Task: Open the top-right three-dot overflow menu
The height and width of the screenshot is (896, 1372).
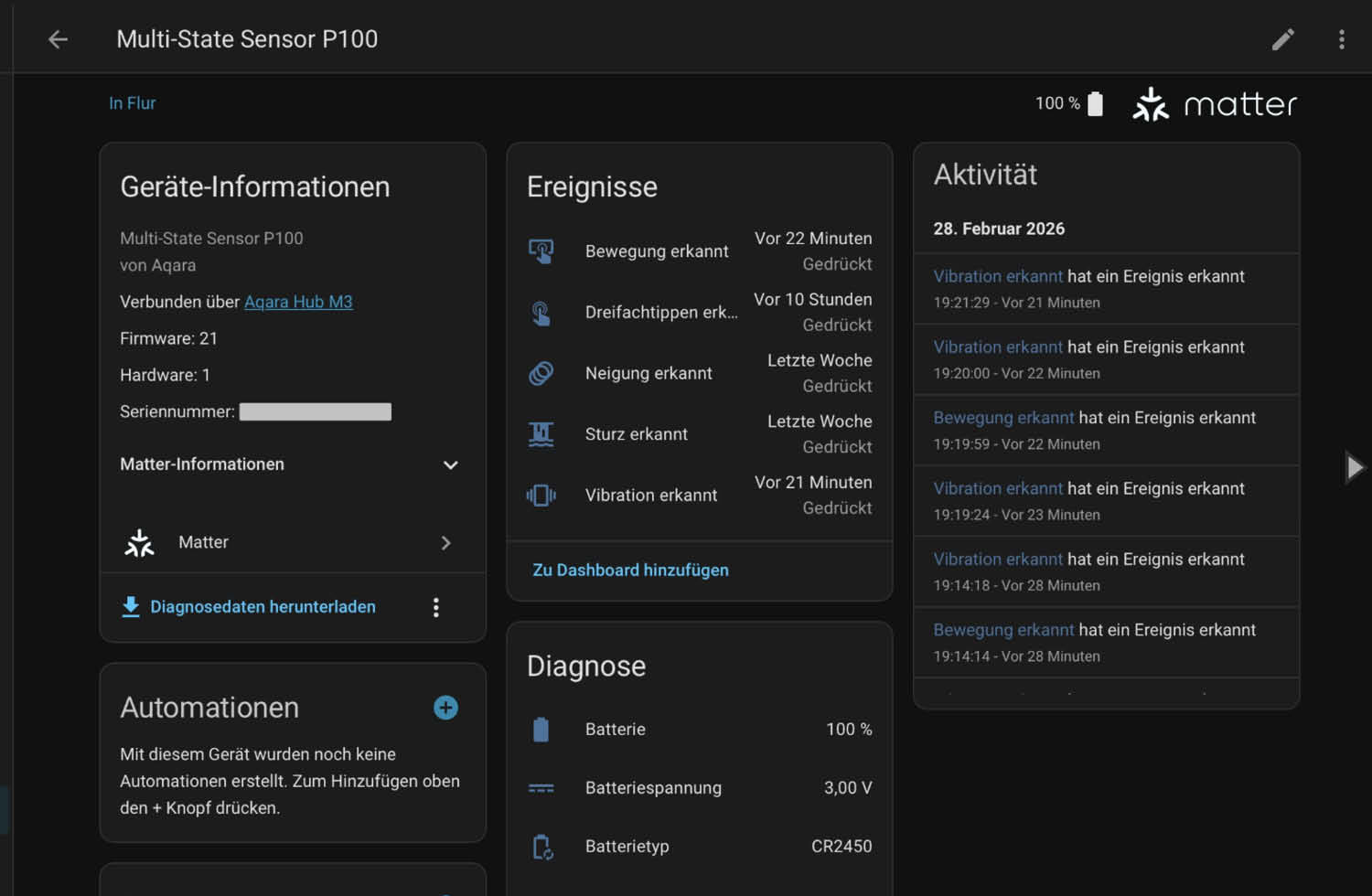Action: pyautogui.click(x=1341, y=39)
